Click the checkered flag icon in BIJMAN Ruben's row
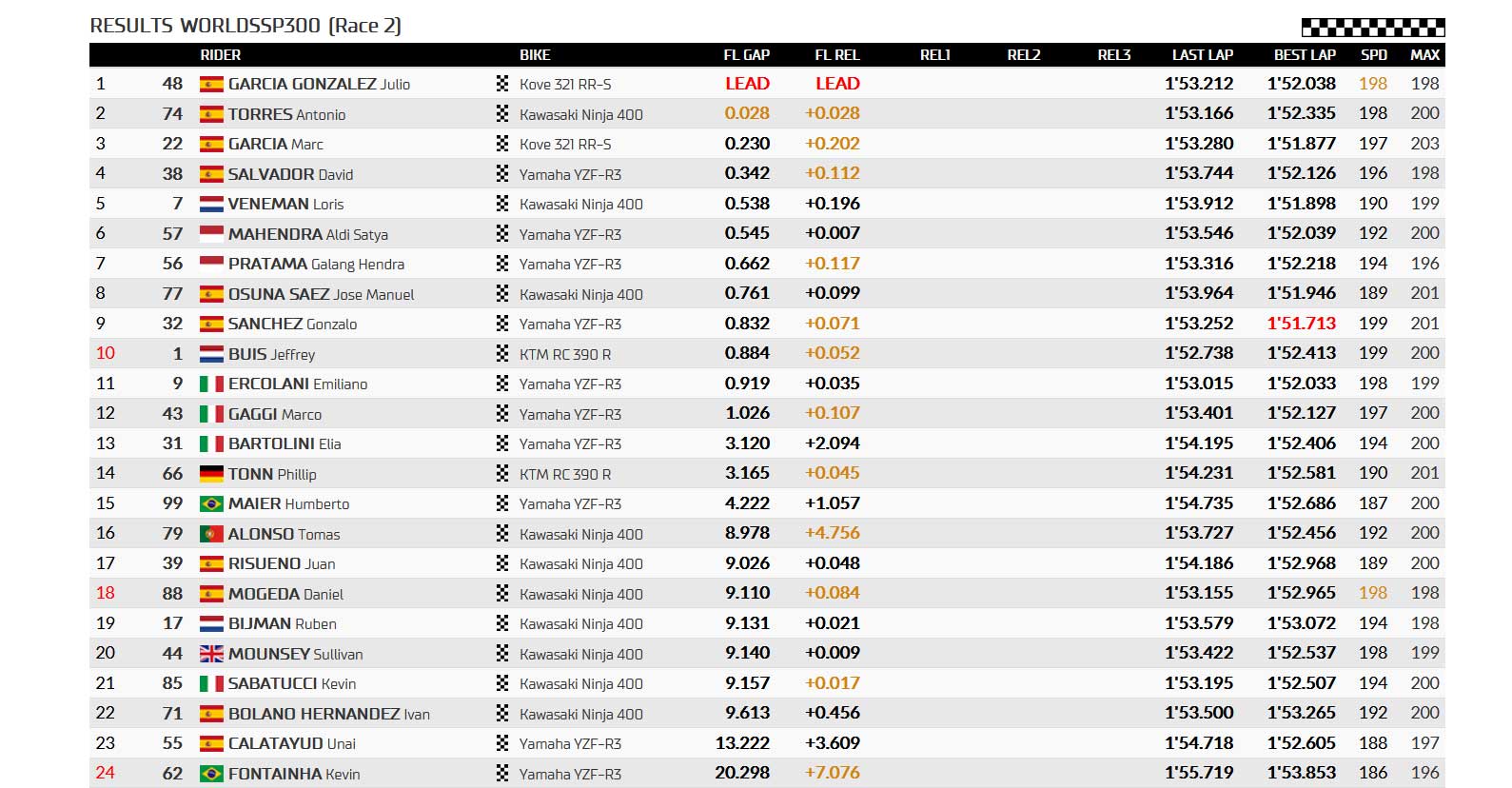This screenshot has width=1512, height=788. tap(502, 623)
